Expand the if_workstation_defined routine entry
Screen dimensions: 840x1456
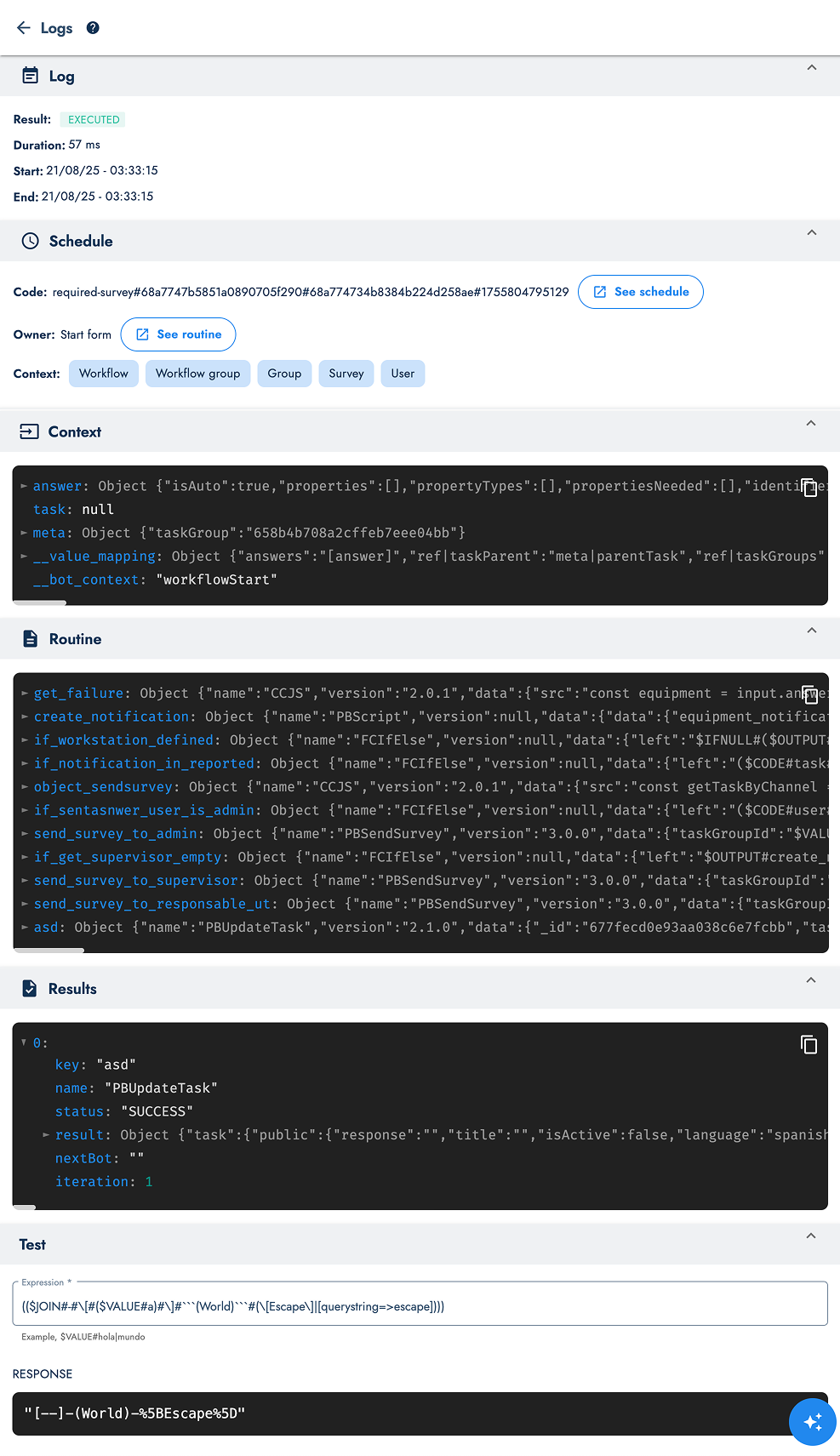[25, 740]
